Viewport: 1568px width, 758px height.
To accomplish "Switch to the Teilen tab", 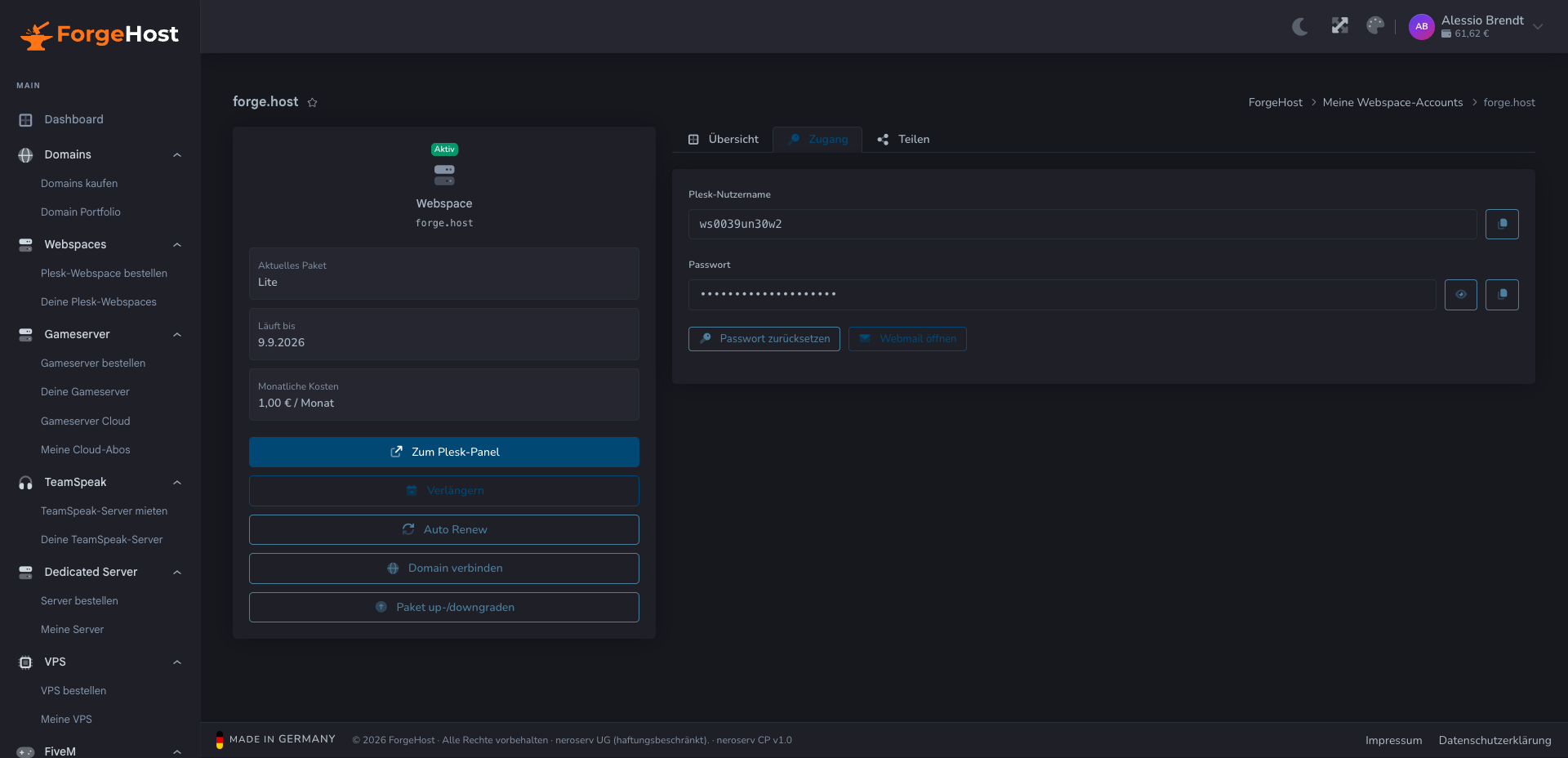I will pyautogui.click(x=903, y=140).
